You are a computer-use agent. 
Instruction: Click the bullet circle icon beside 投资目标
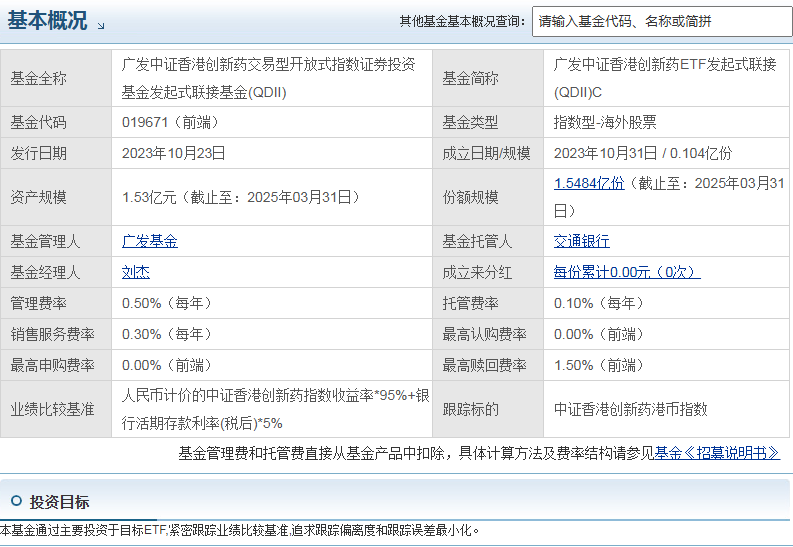click(x=16, y=501)
